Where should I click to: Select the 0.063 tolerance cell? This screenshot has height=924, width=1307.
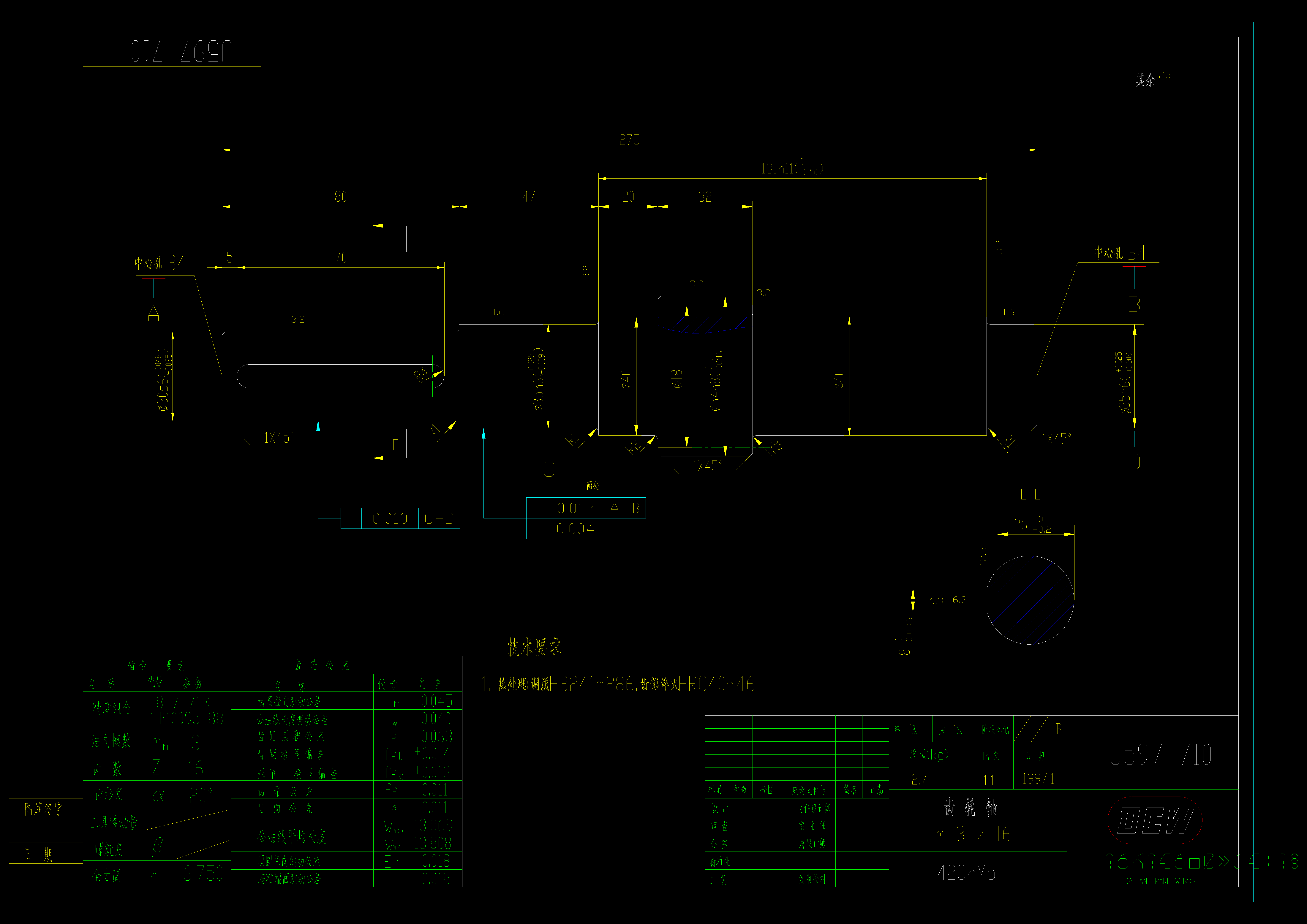pyautogui.click(x=437, y=737)
